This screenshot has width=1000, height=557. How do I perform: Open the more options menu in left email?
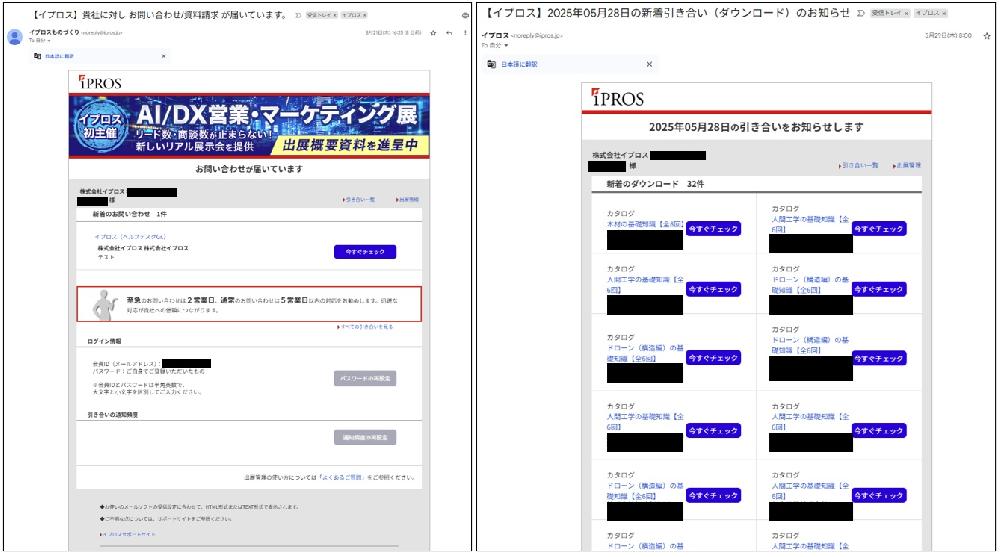point(466,33)
